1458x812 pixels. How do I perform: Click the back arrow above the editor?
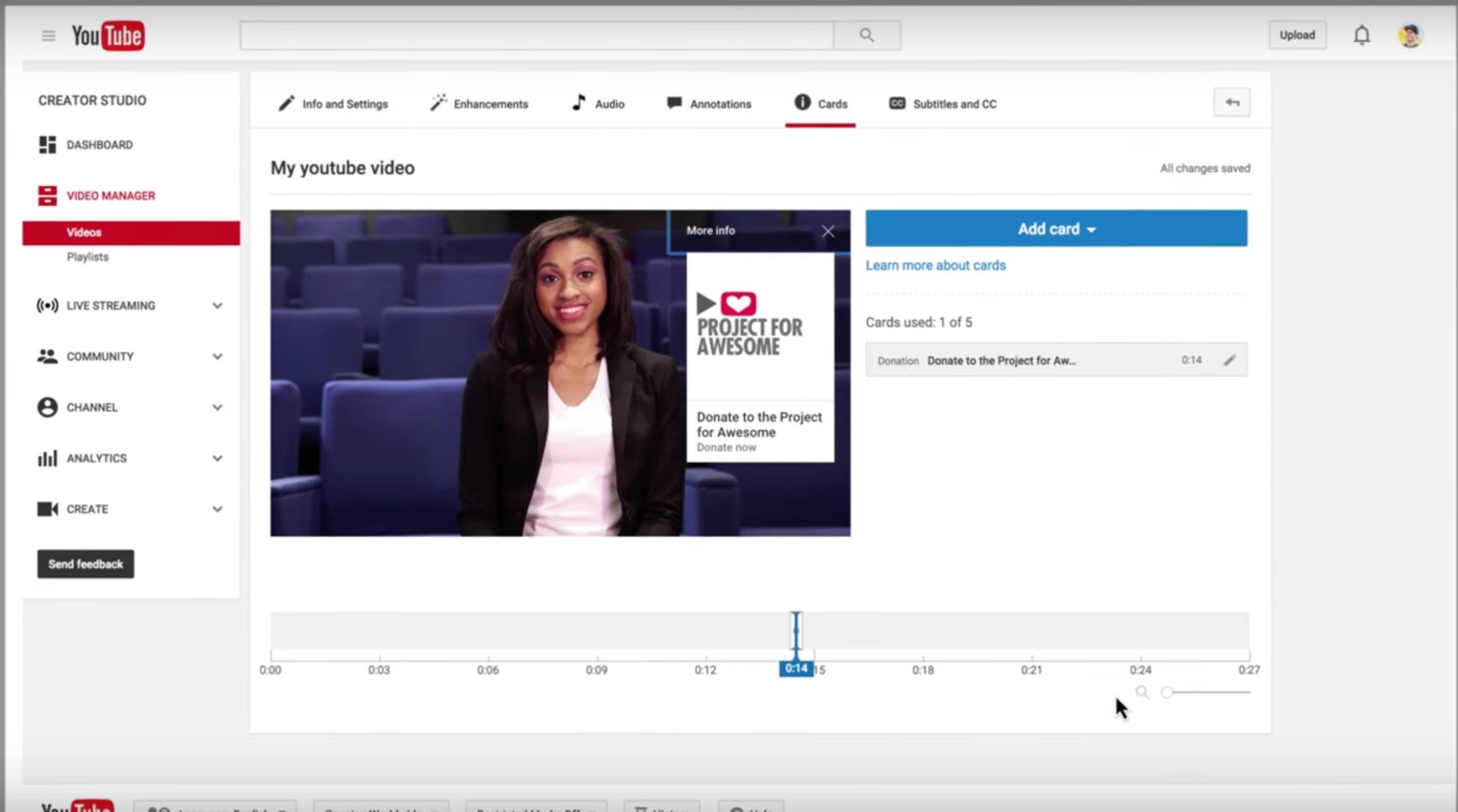[1232, 102]
